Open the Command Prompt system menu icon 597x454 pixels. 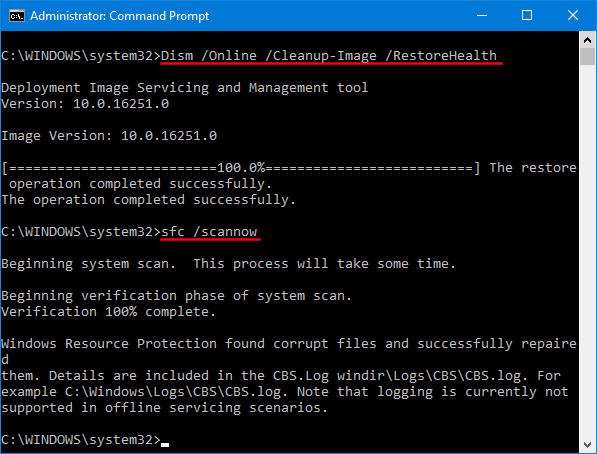16,16
